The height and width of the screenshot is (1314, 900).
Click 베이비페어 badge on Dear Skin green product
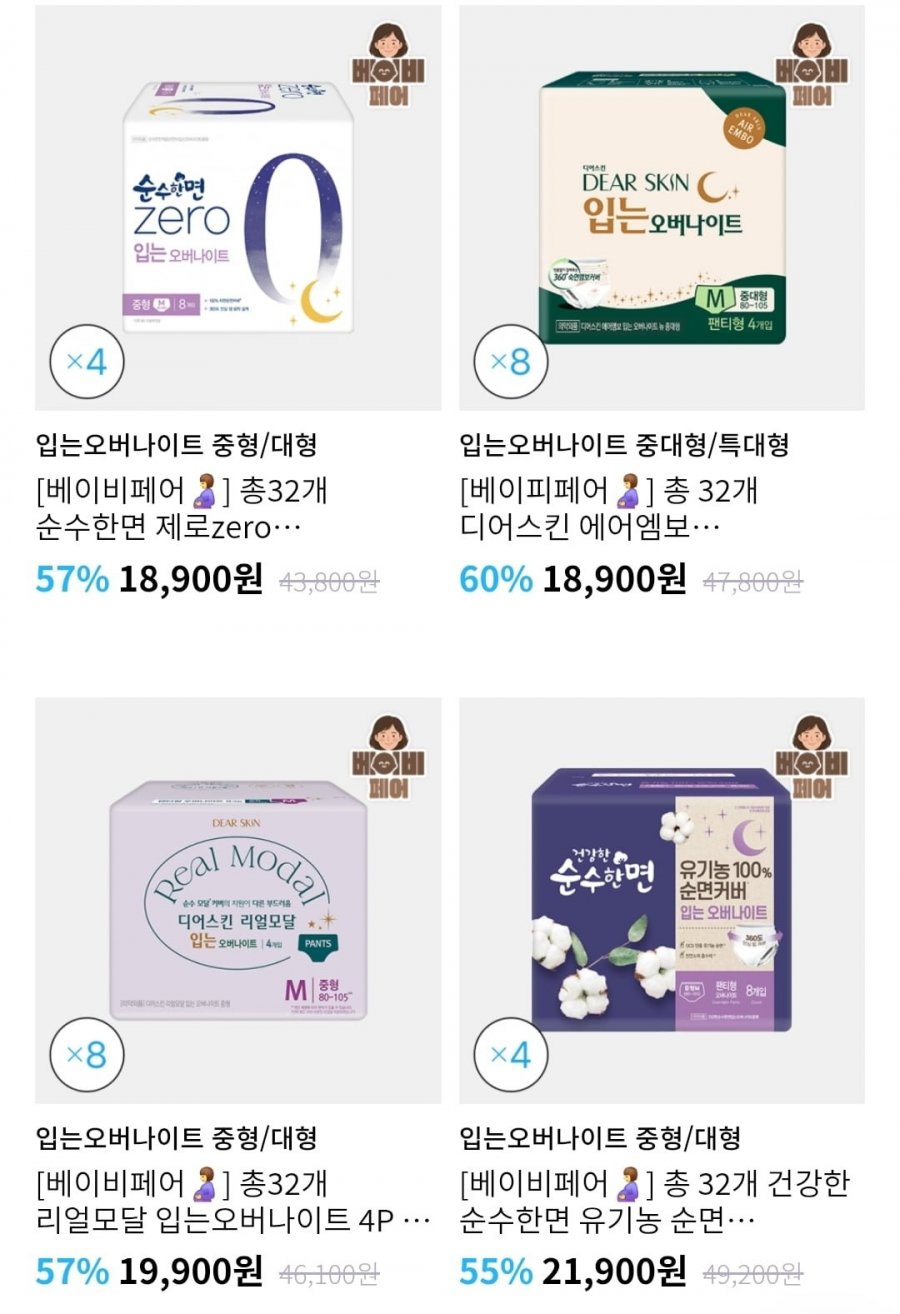click(x=818, y=65)
